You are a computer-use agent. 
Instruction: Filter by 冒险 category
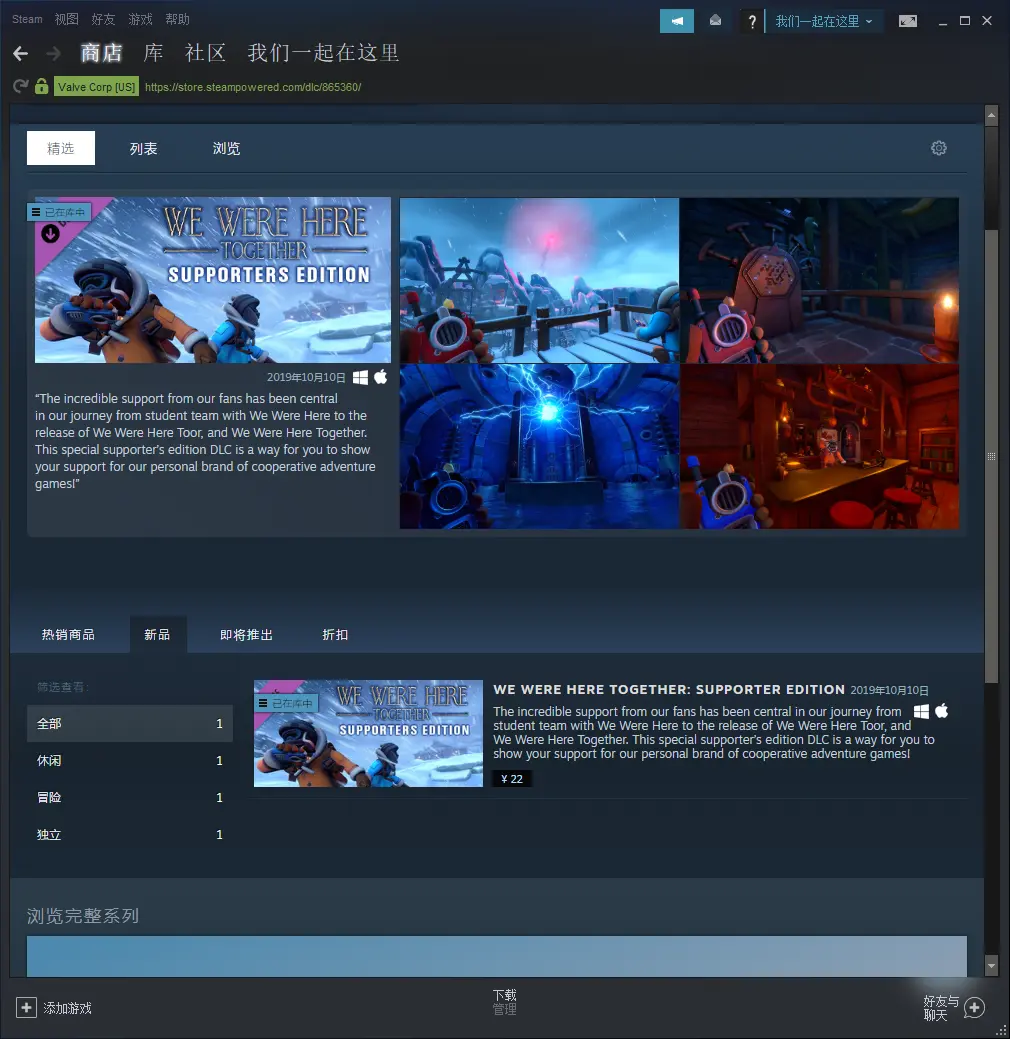tap(130, 798)
